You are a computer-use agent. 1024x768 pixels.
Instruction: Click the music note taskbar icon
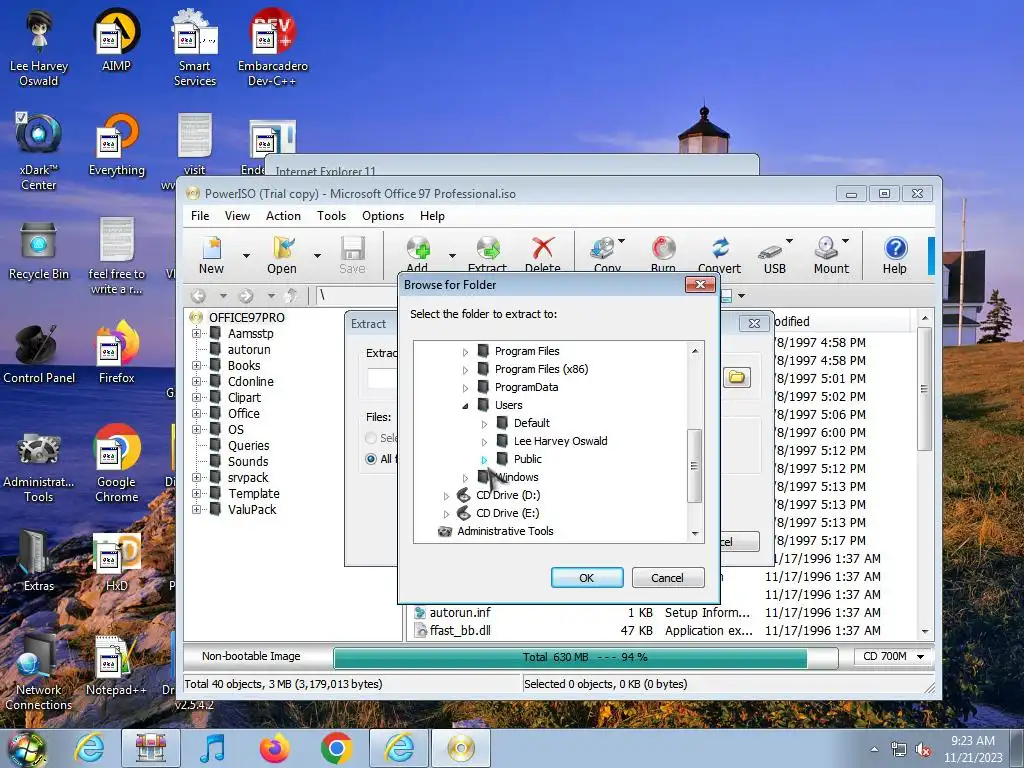pyautogui.click(x=212, y=748)
